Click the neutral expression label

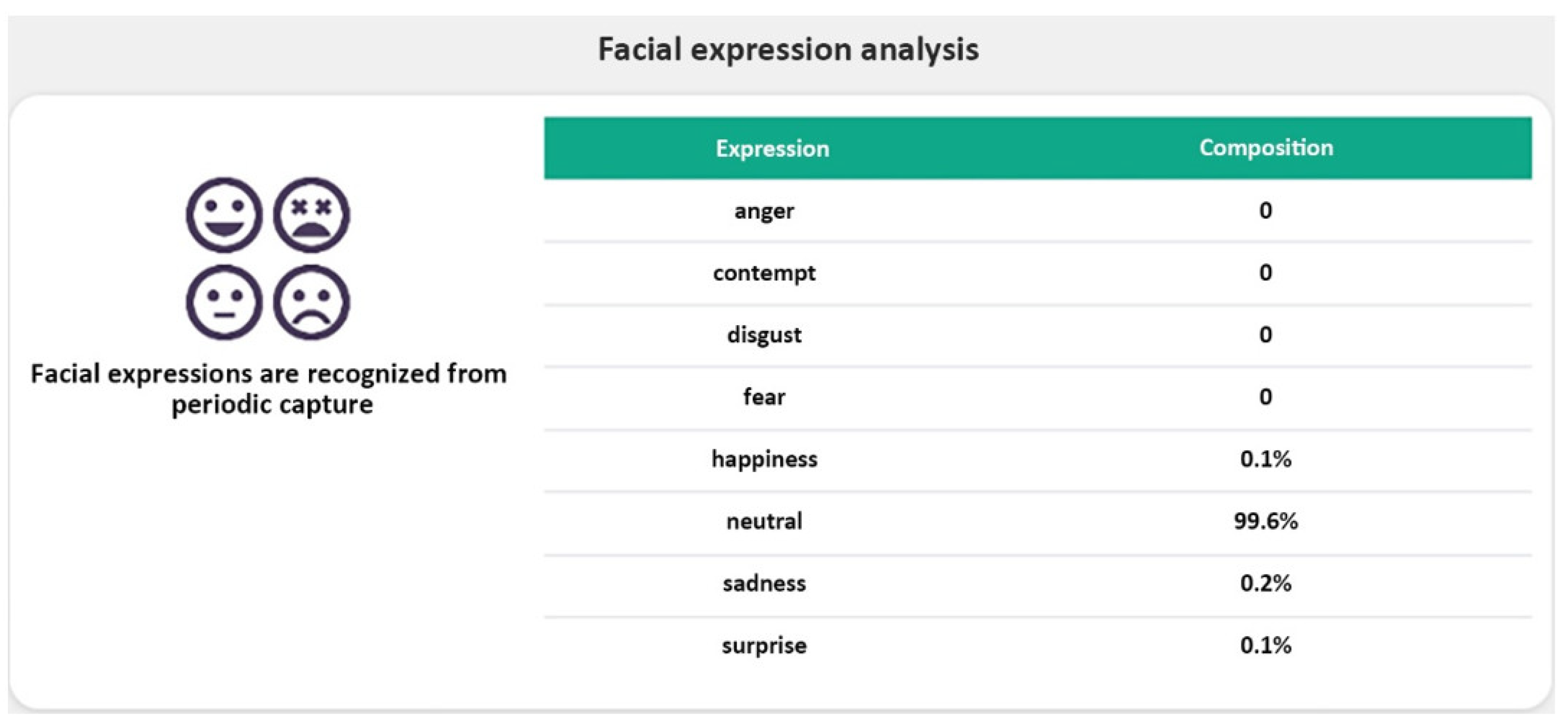click(764, 521)
